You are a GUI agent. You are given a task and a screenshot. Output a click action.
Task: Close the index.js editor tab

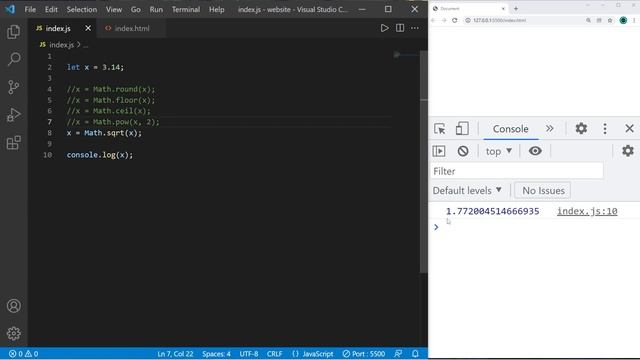coord(88,28)
